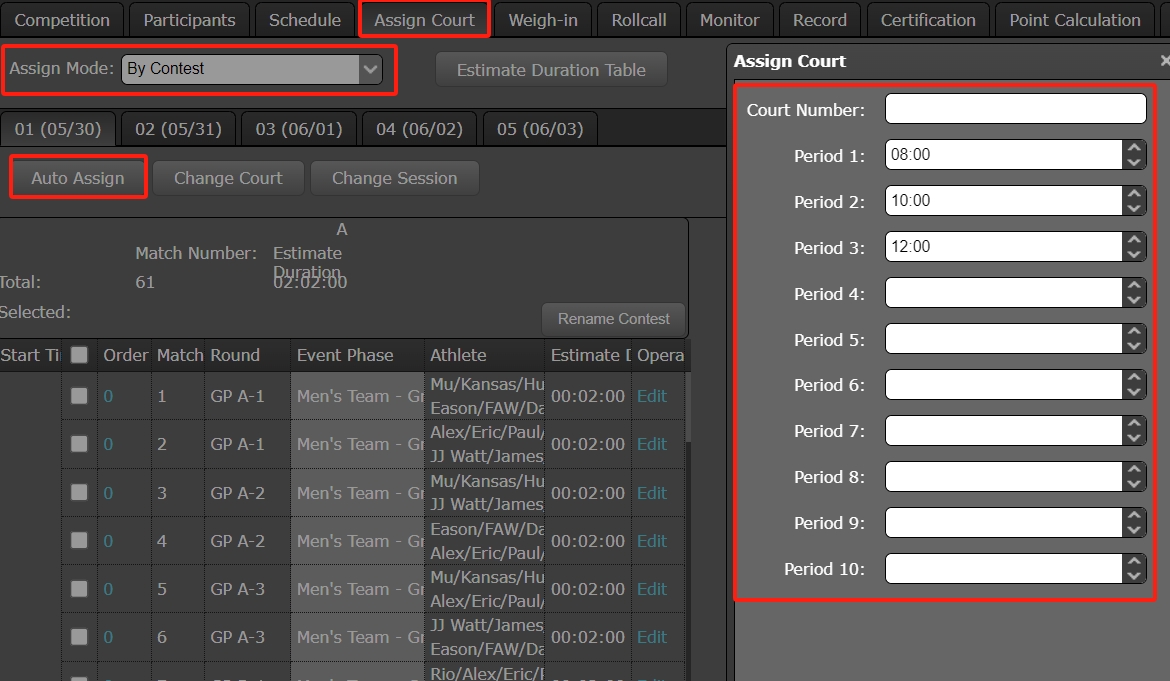Open the Schedule tab

[305, 20]
